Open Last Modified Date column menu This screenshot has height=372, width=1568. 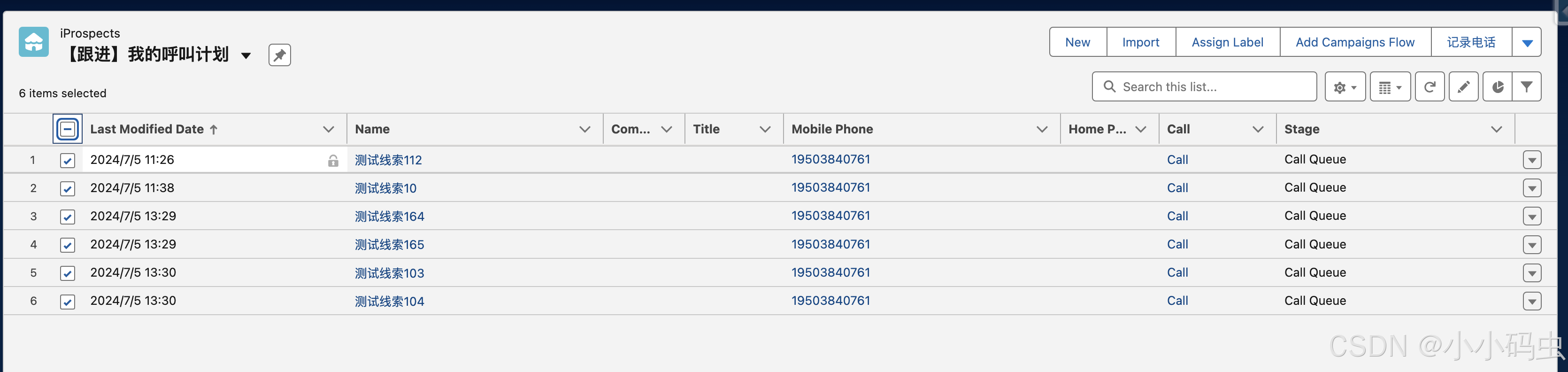point(329,129)
